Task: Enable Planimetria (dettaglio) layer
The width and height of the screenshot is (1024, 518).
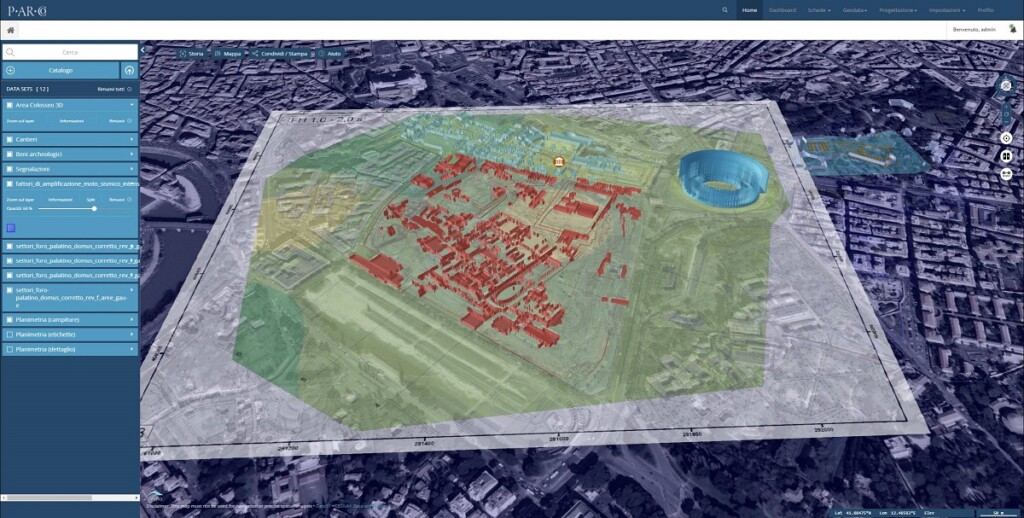Action: tap(10, 349)
